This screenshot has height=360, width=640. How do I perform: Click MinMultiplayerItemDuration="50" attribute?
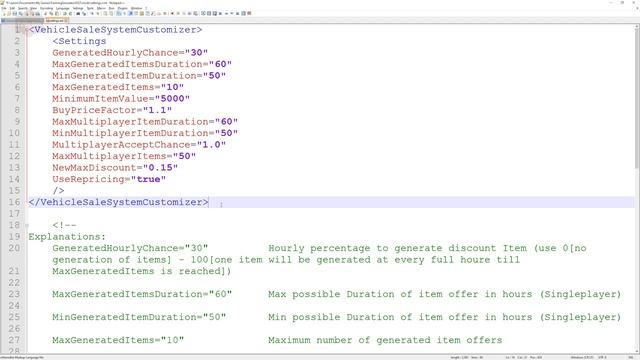click(145, 133)
